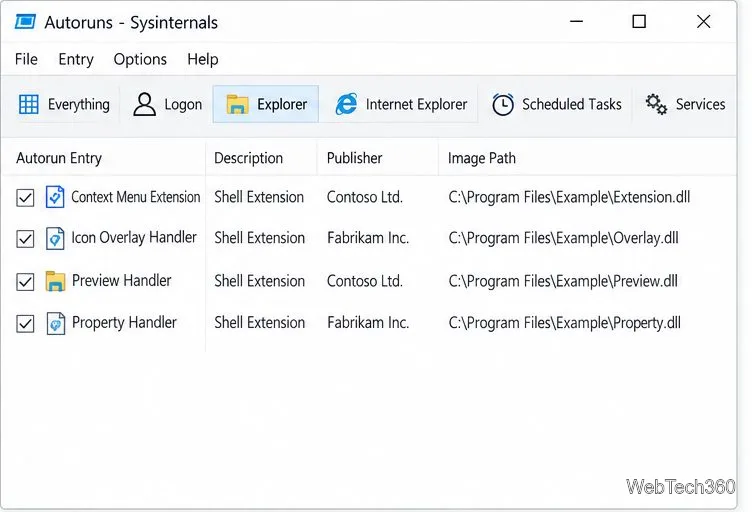The width and height of the screenshot is (752, 512).
Task: Select the Explorer tab label
Action: point(282,104)
